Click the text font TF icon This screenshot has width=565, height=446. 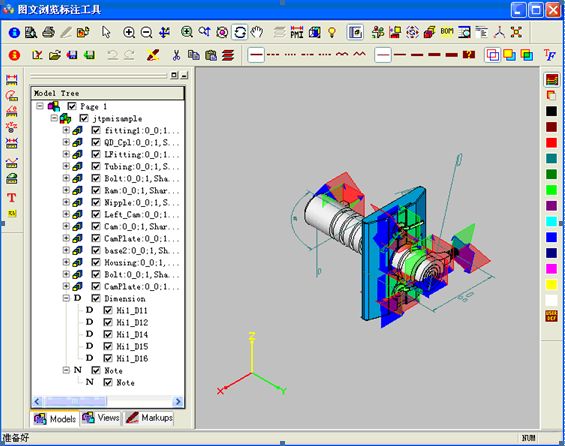pyautogui.click(x=550, y=55)
